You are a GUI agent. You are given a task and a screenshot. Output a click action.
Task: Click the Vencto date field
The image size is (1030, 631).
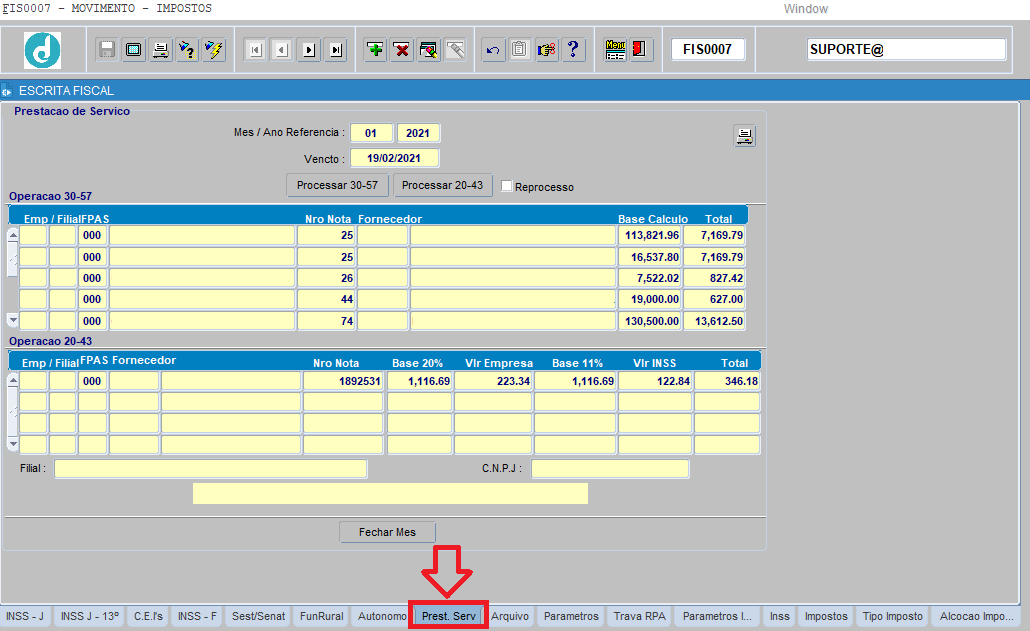394,158
